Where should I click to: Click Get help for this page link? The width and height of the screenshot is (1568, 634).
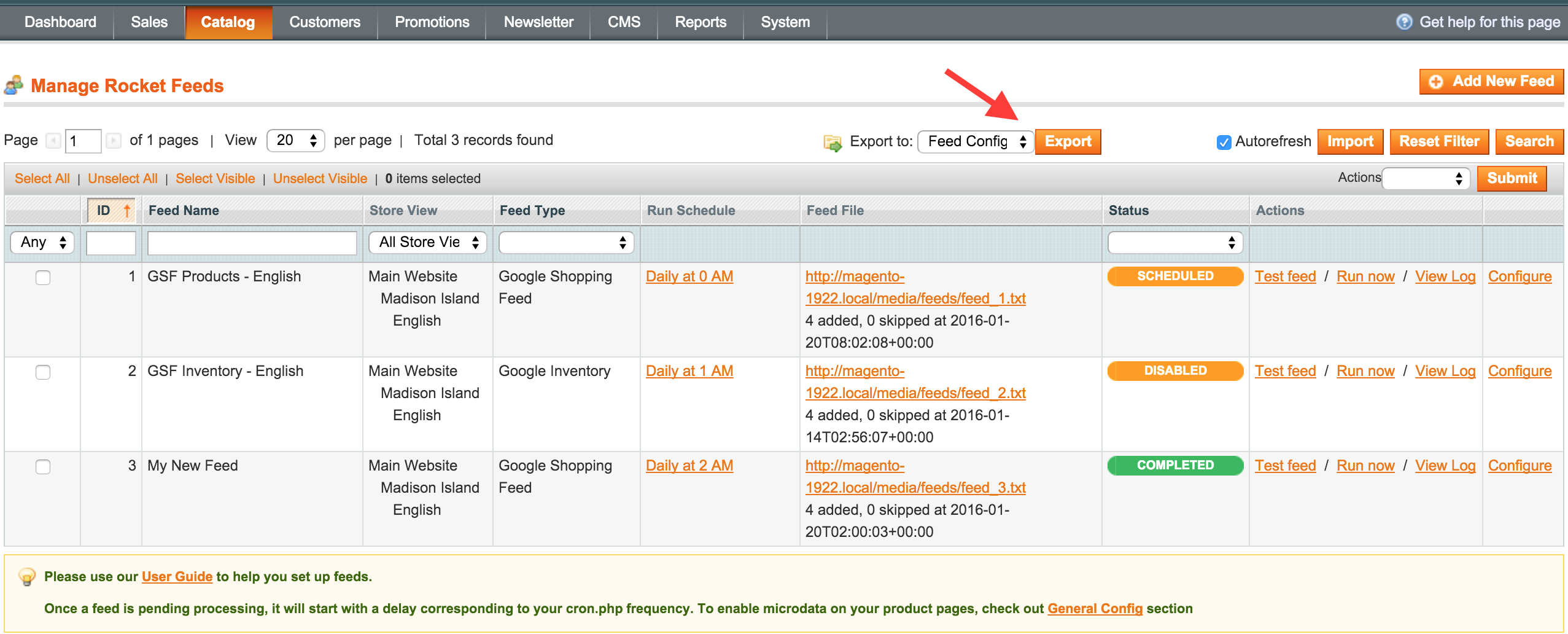click(x=1489, y=23)
